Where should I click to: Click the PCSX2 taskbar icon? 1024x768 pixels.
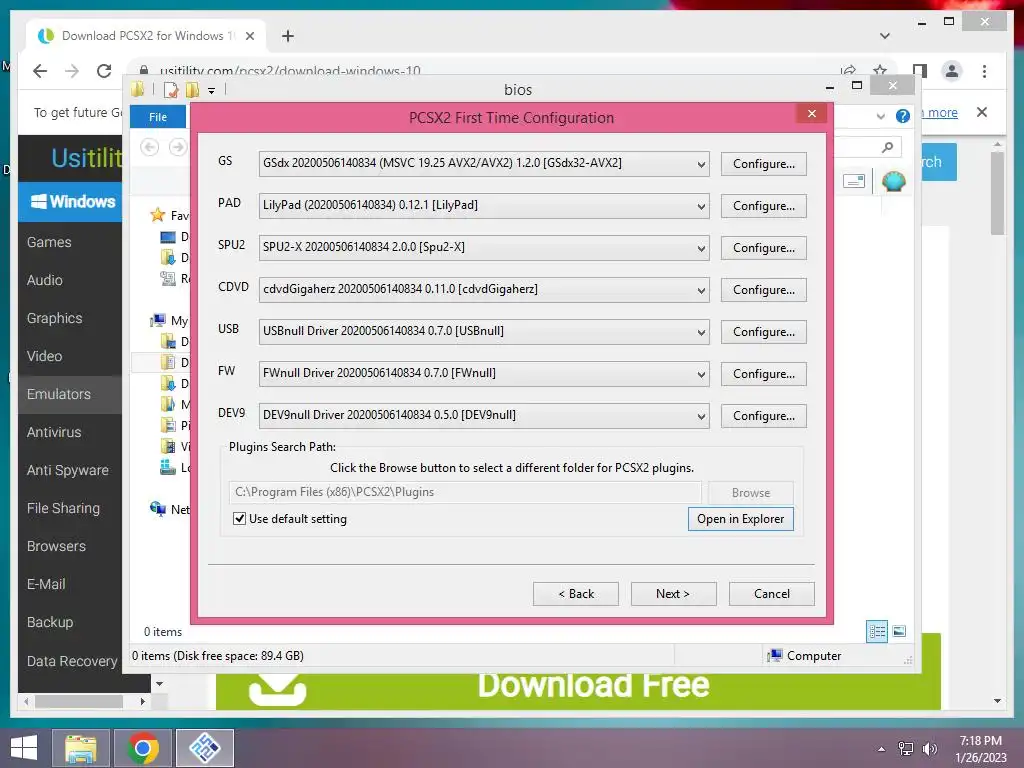coord(205,748)
